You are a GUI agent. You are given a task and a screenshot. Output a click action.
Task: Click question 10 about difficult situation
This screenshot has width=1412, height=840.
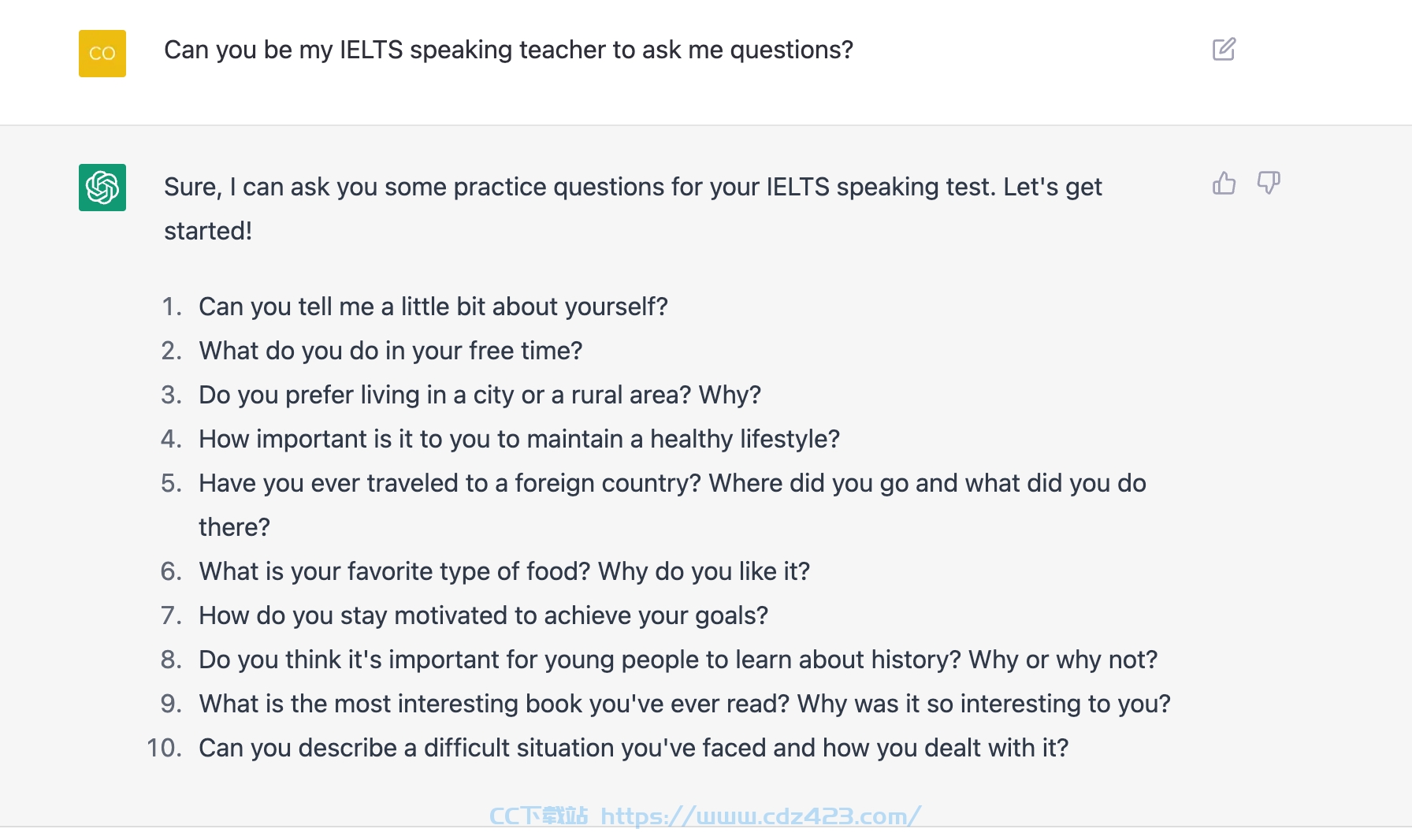(634, 748)
